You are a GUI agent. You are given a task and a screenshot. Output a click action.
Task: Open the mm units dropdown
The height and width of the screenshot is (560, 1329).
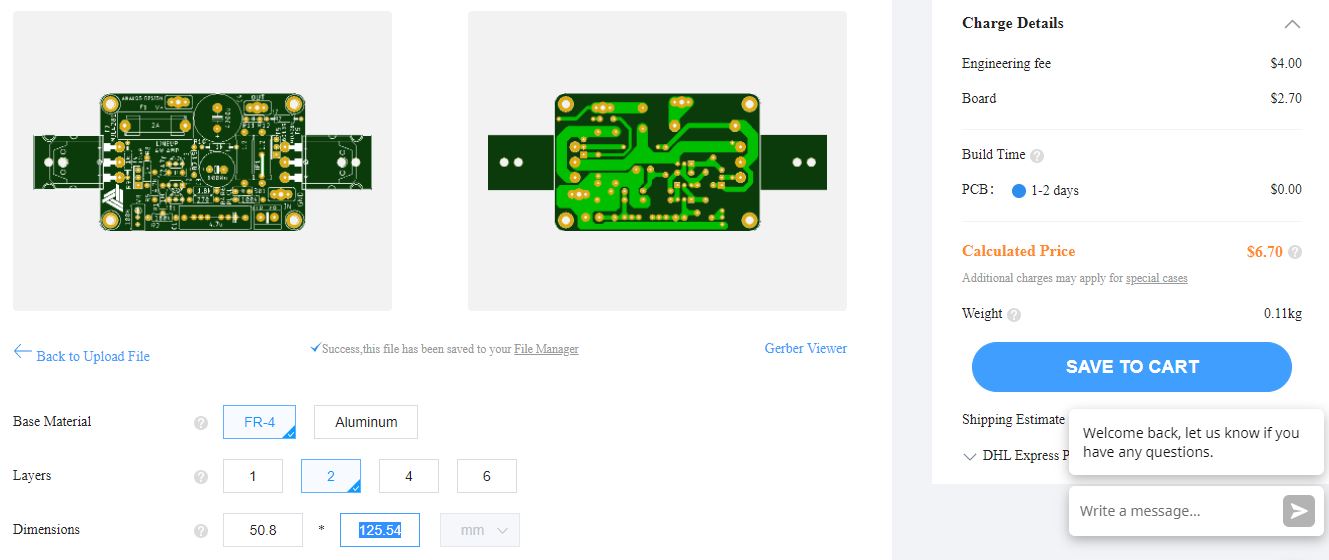click(480, 530)
